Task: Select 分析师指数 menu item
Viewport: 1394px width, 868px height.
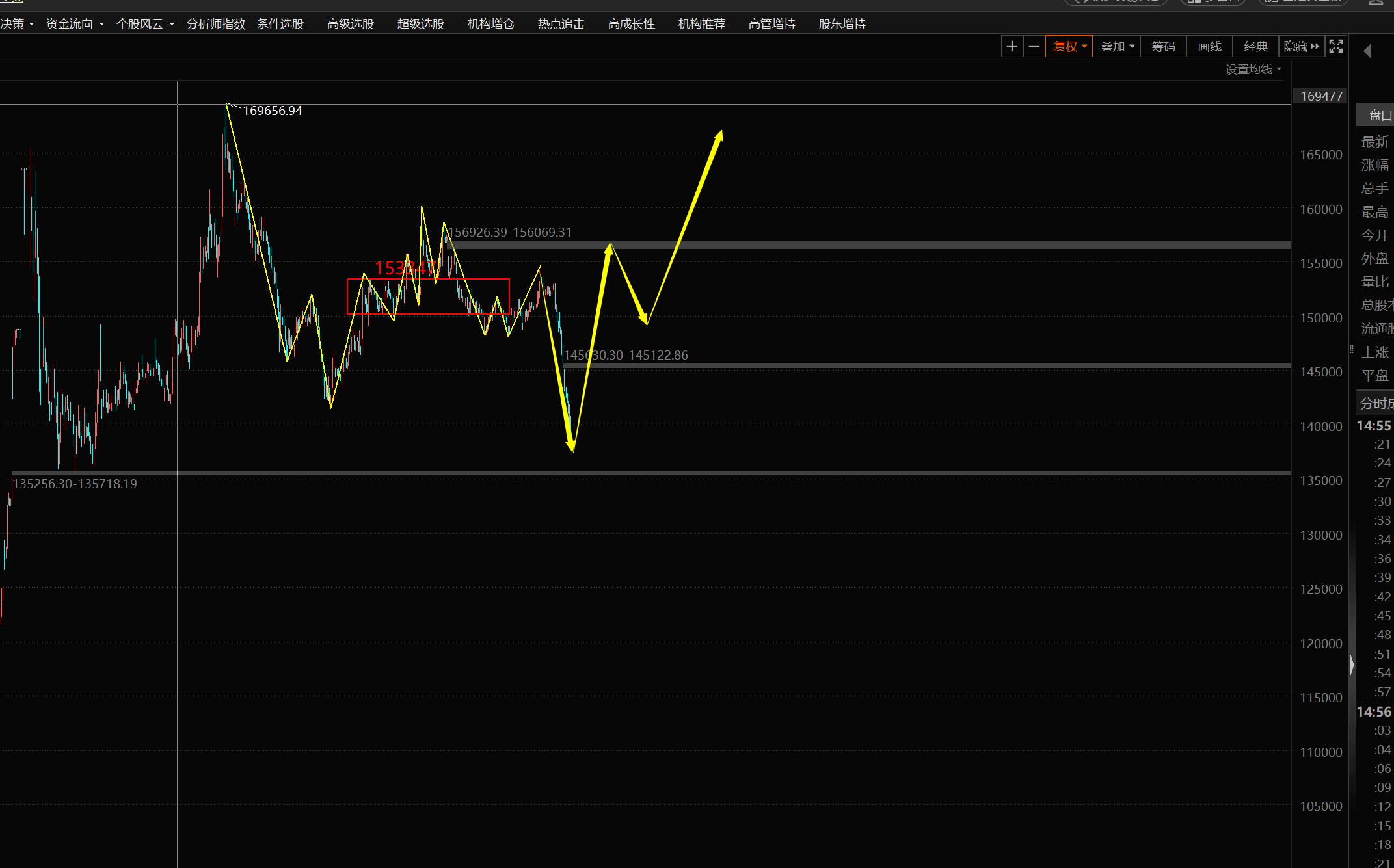Action: [216, 24]
